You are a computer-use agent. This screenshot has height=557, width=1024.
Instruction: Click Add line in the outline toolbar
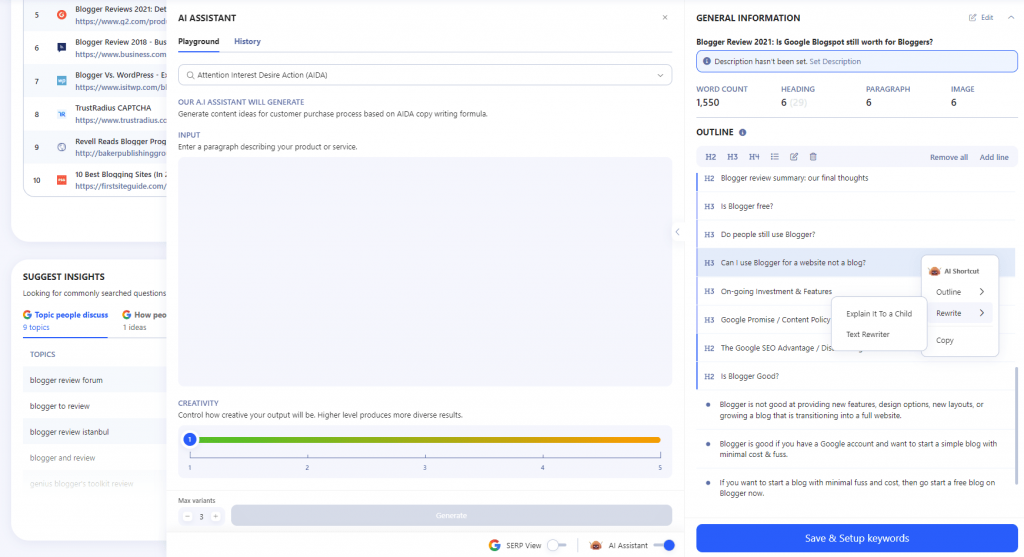click(x=993, y=157)
